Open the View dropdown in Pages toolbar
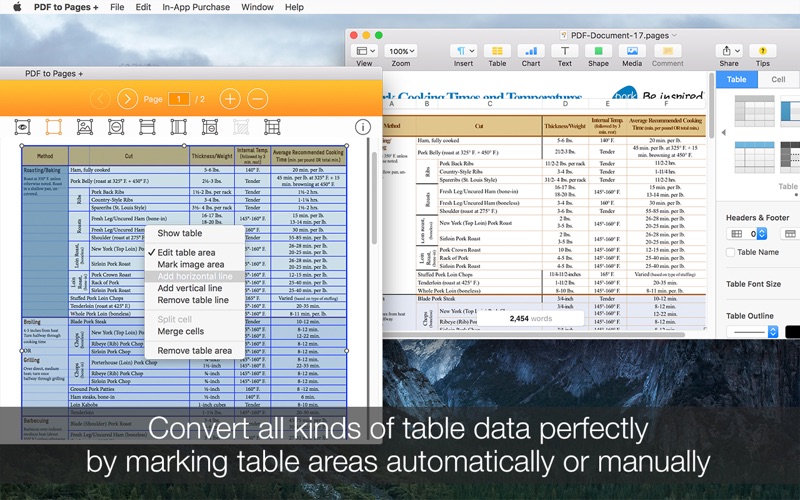This screenshot has height=500, width=800. [x=365, y=51]
